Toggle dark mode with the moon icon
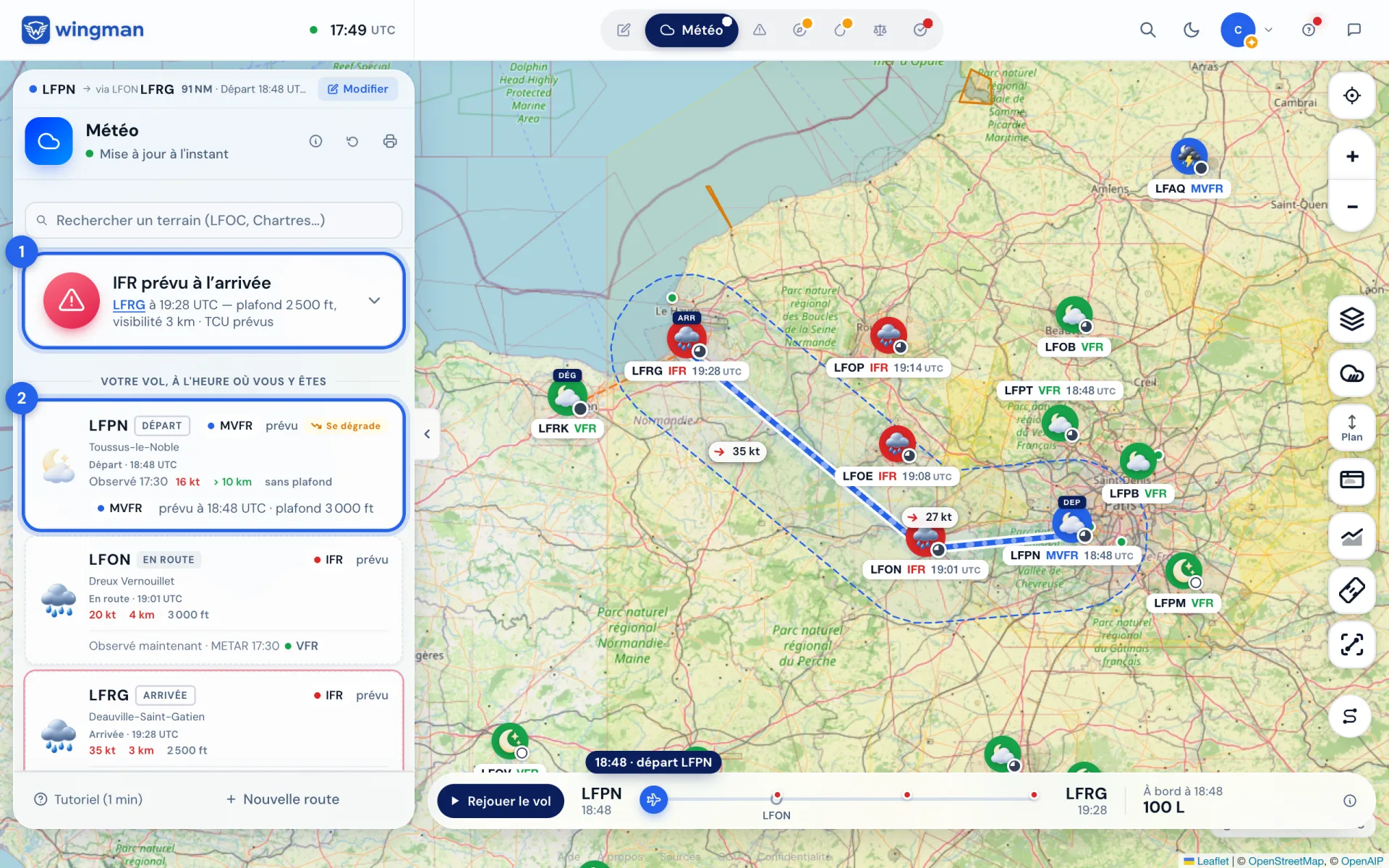Screen dimensions: 1389x868 pyautogui.click(x=1191, y=30)
